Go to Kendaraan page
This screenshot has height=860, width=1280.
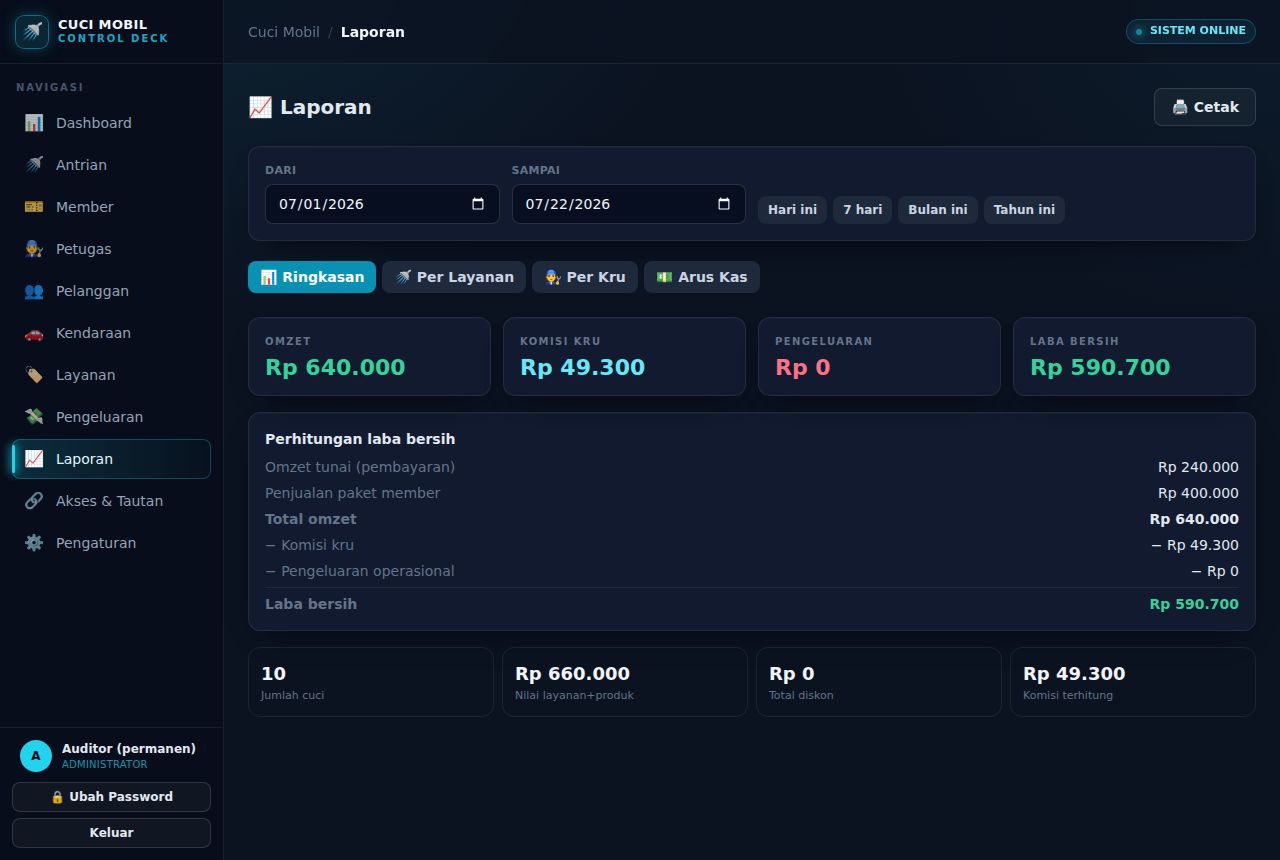coord(111,333)
